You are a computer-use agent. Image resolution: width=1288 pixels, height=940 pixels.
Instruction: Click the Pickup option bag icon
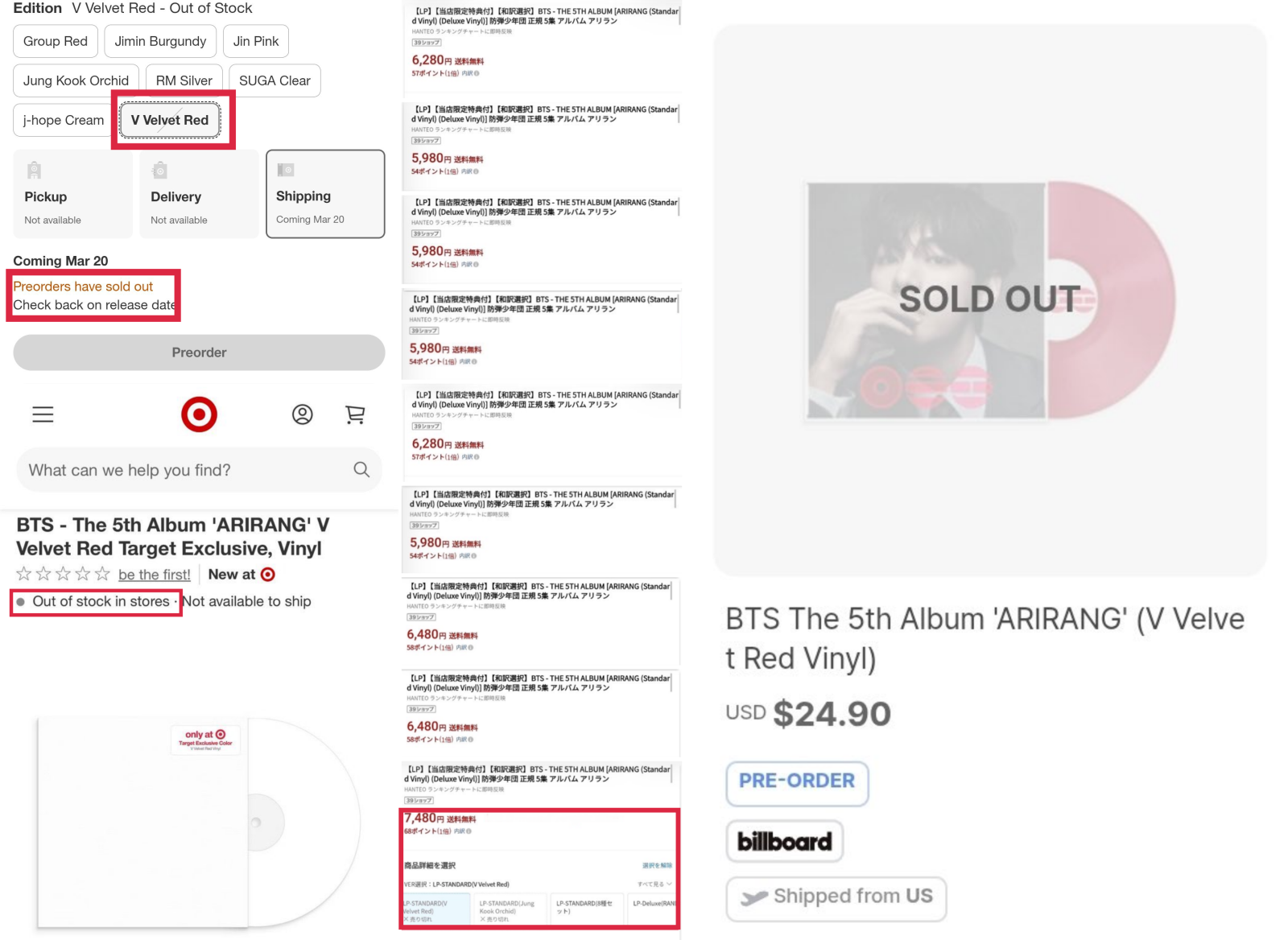(x=34, y=171)
